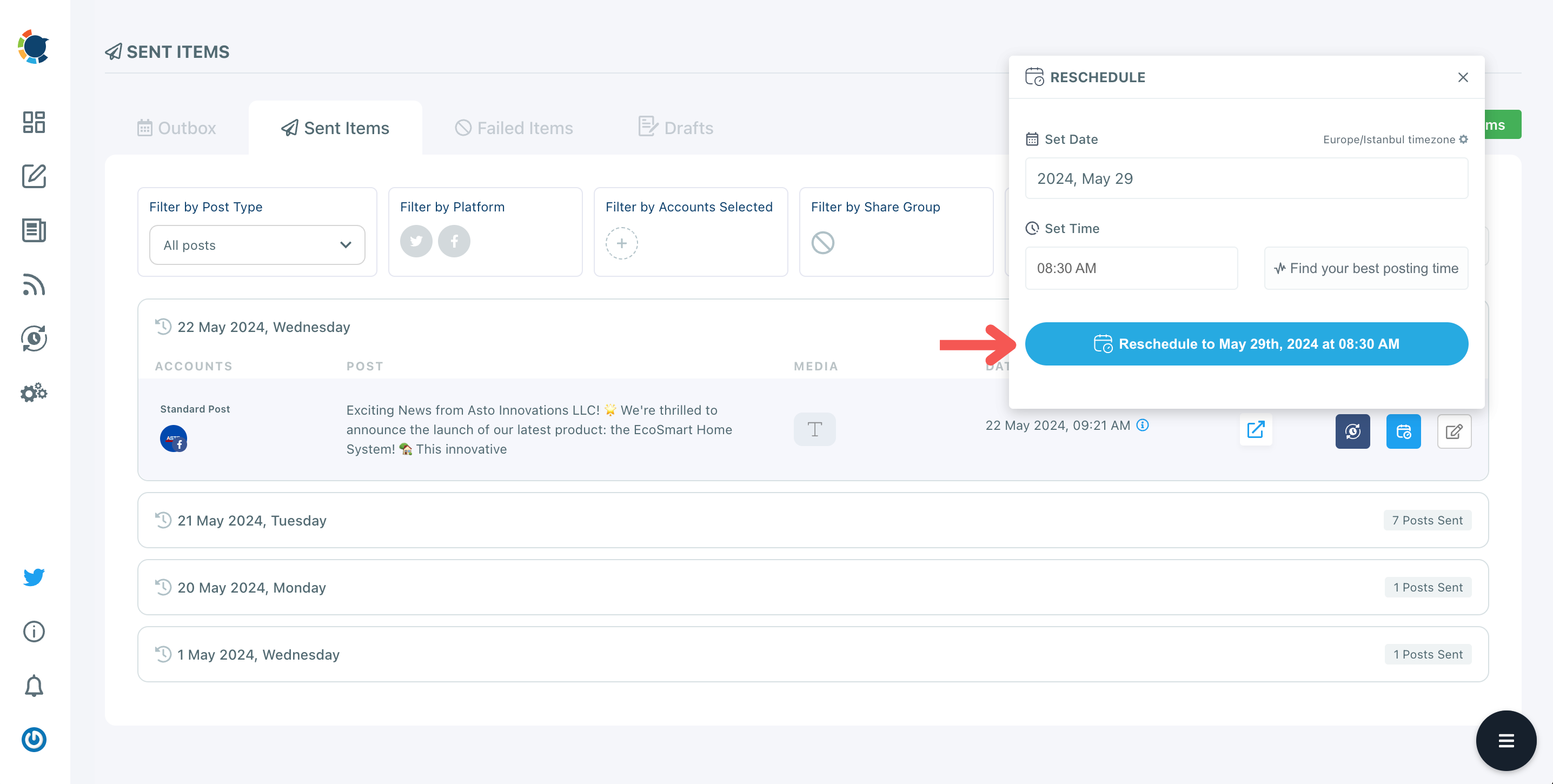The width and height of the screenshot is (1553, 784).
Task: Click Find your best posting time
Action: tap(1365, 268)
